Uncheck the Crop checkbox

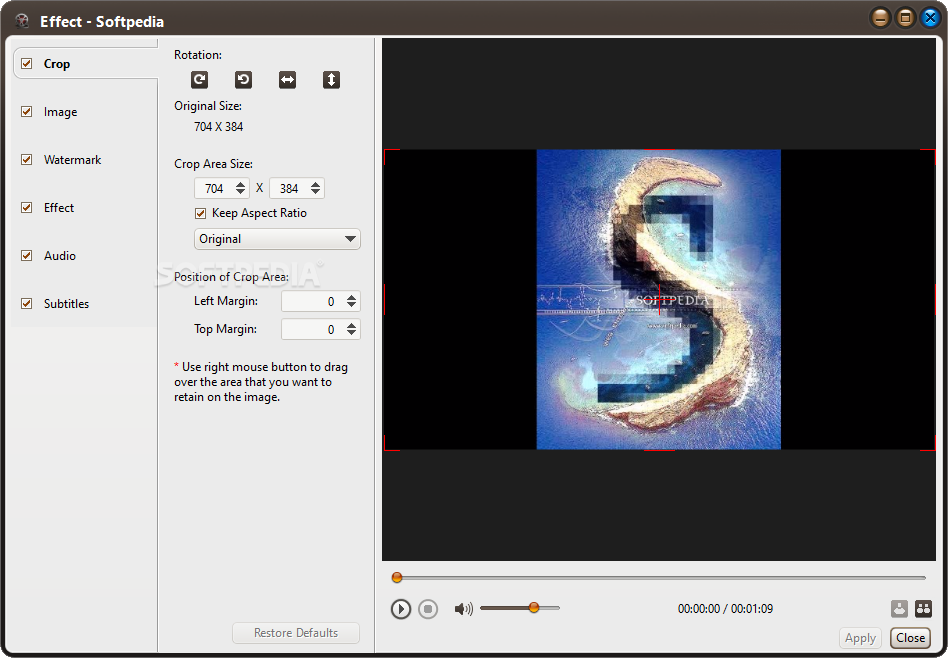tap(27, 64)
